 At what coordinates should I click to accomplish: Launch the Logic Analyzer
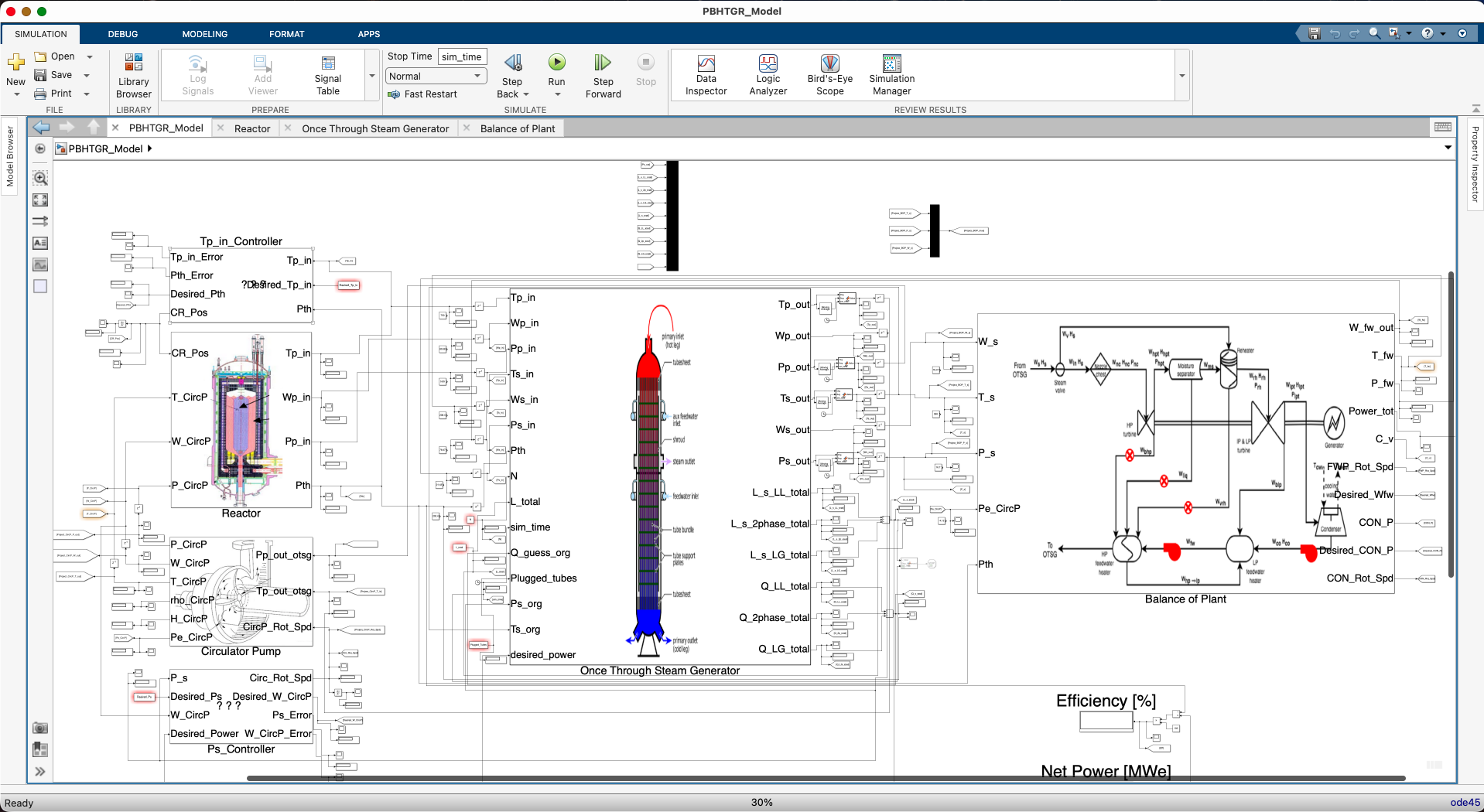[767, 73]
